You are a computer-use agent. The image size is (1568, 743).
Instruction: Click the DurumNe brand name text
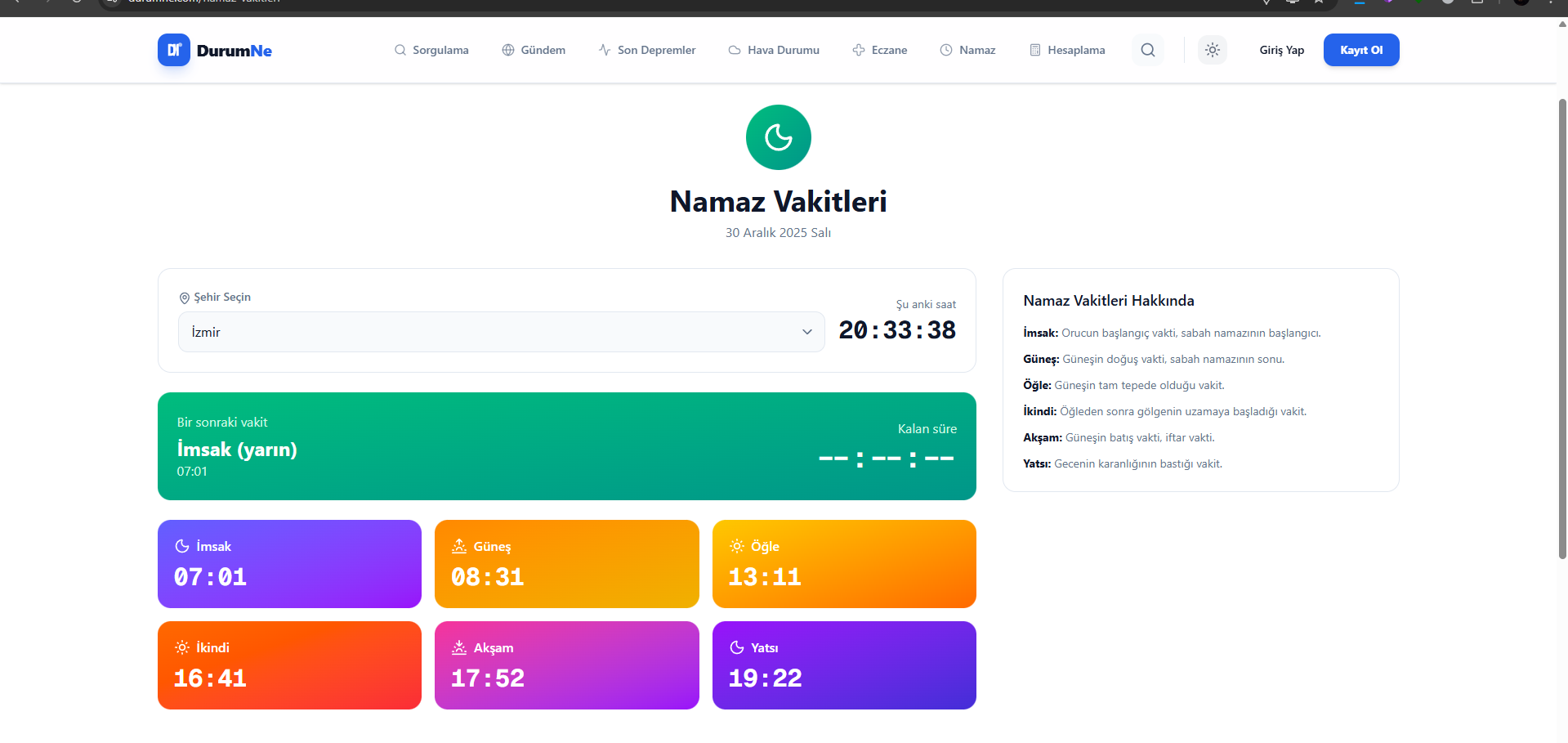tap(235, 51)
